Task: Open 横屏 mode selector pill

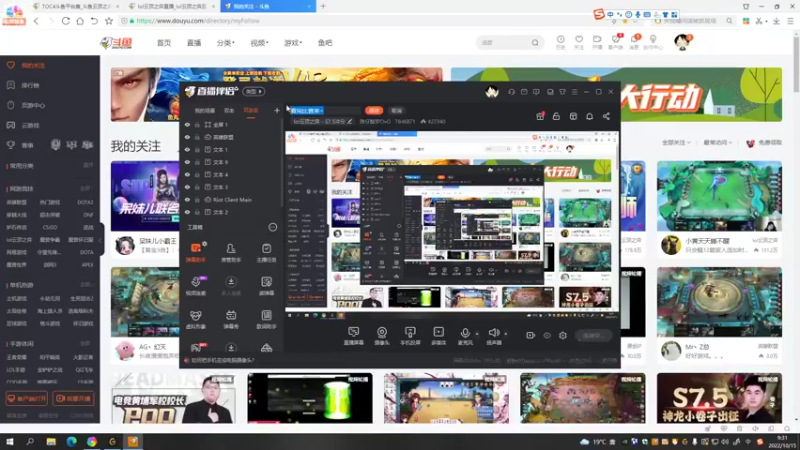Action: (254, 92)
